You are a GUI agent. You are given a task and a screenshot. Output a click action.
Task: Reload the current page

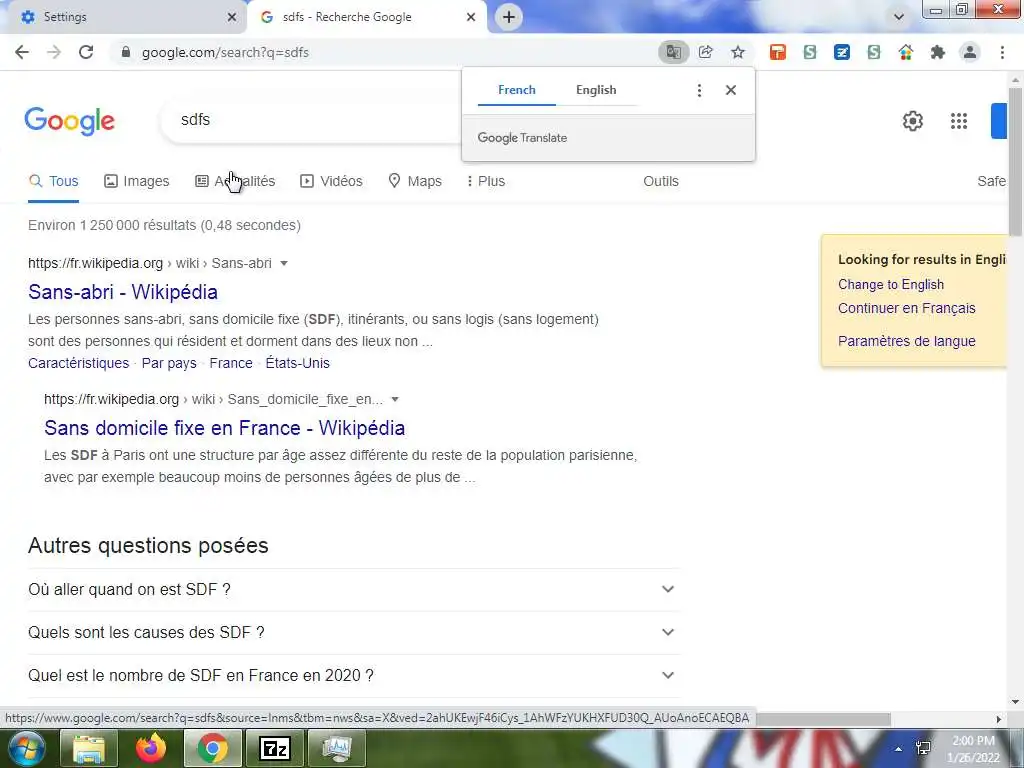[86, 52]
